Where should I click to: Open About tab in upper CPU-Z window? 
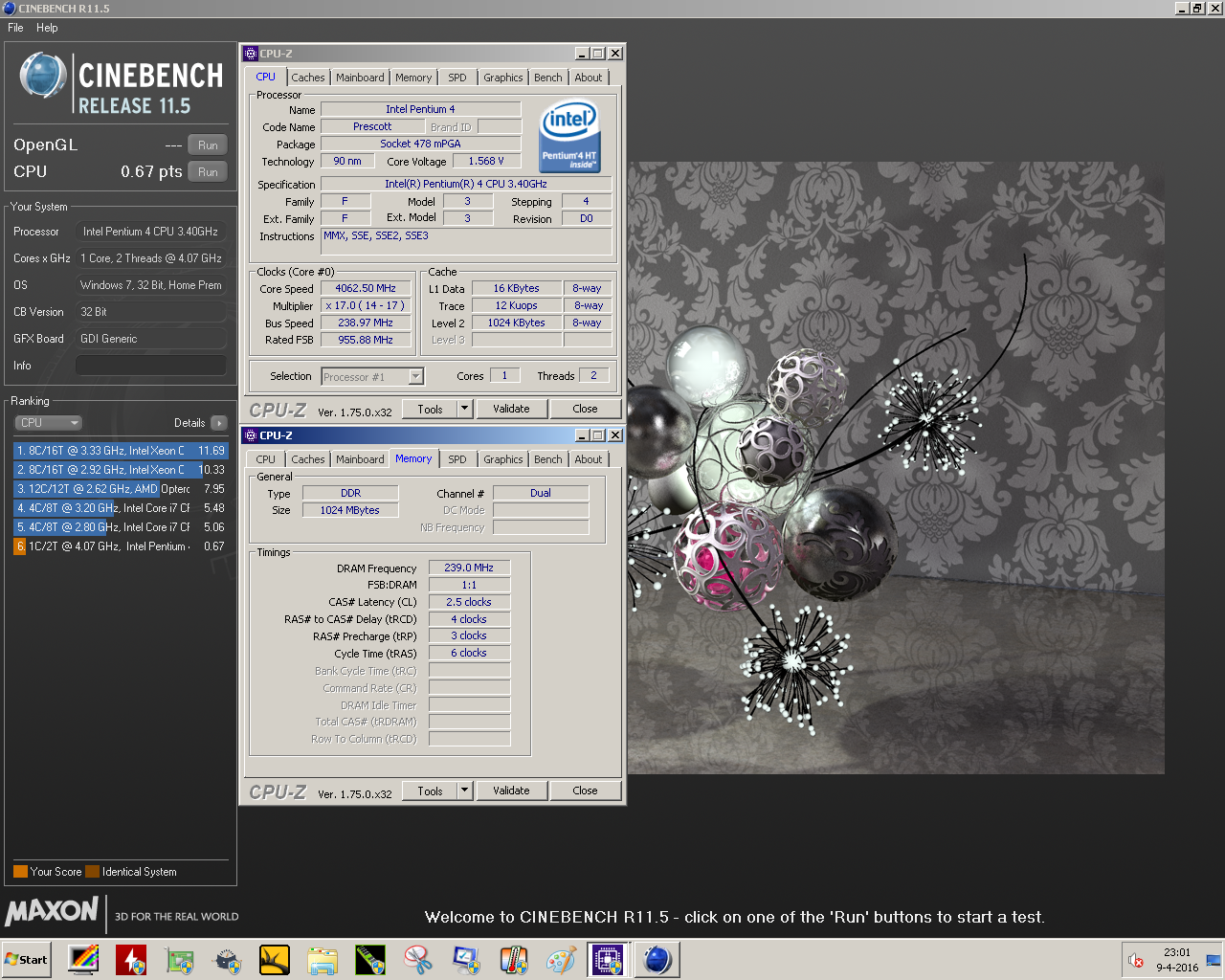click(589, 78)
